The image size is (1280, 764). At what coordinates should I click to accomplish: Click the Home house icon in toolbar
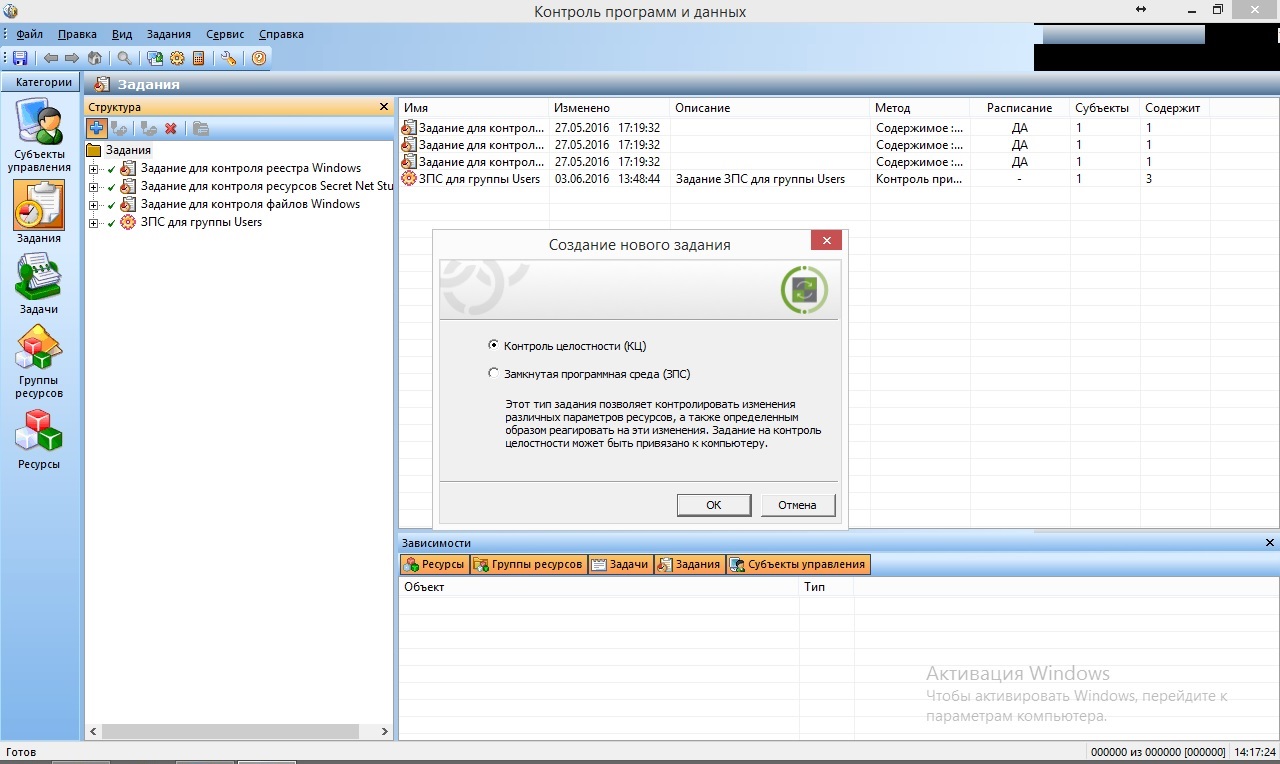95,58
